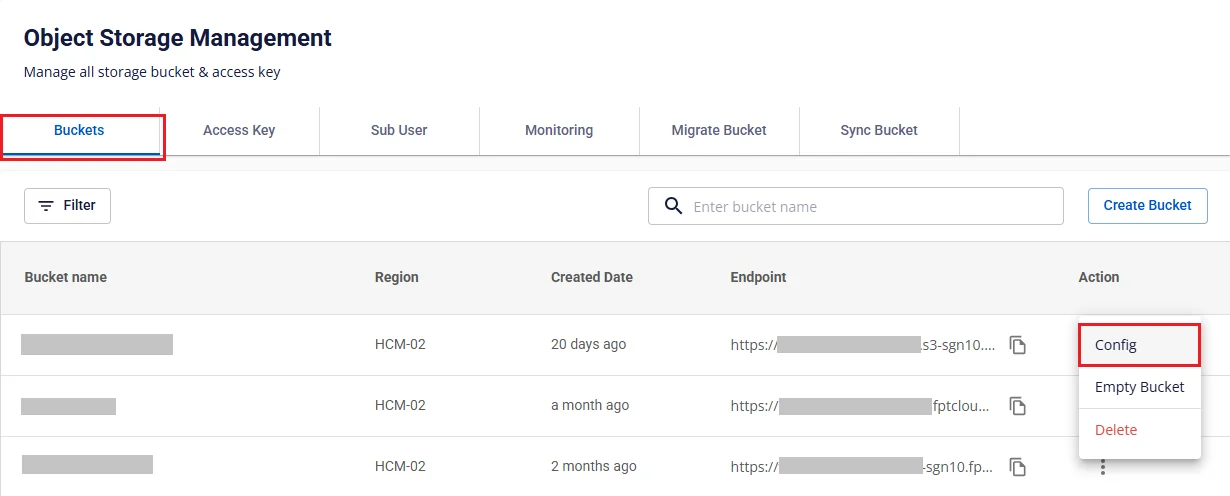Click the filter lines icon
The image size is (1230, 496).
pos(46,206)
